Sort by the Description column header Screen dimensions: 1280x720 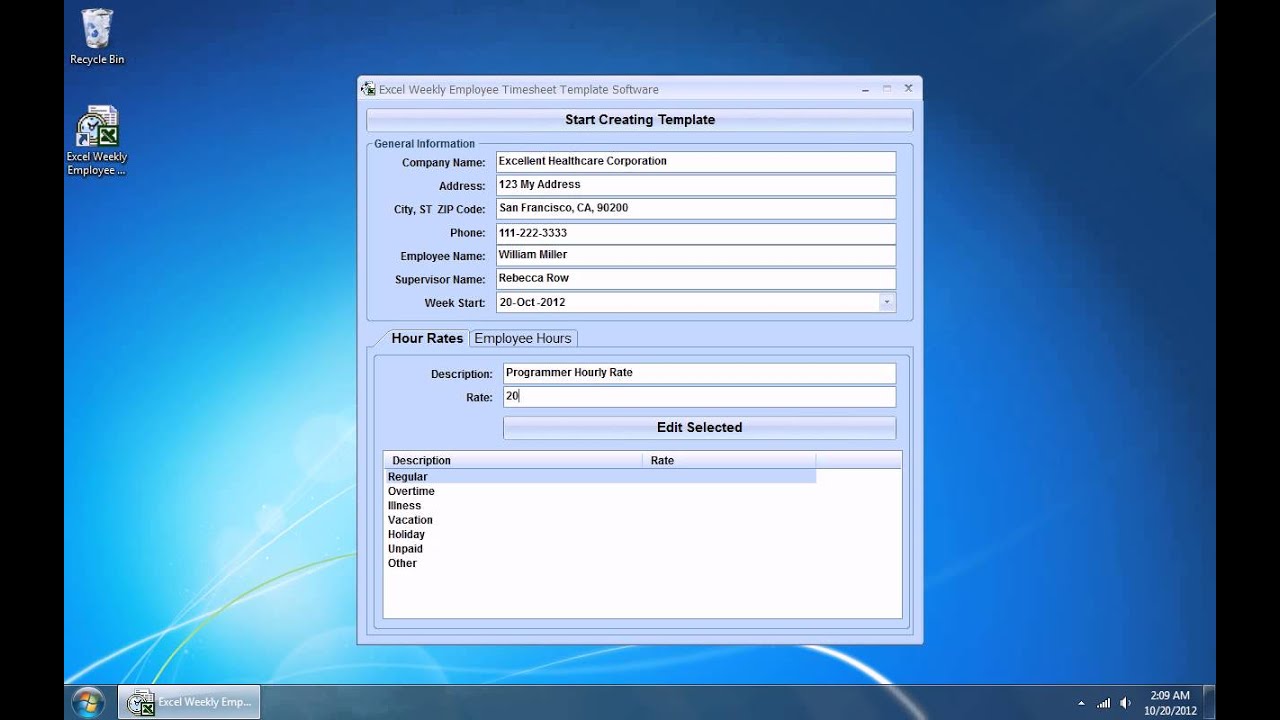[513, 460]
